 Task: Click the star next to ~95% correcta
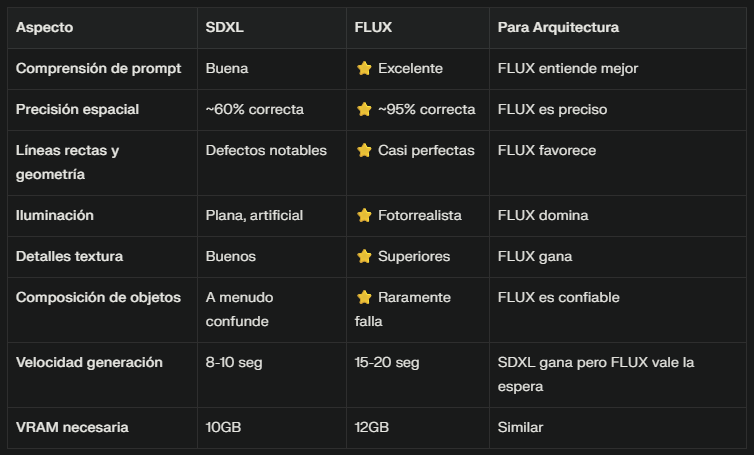click(364, 109)
